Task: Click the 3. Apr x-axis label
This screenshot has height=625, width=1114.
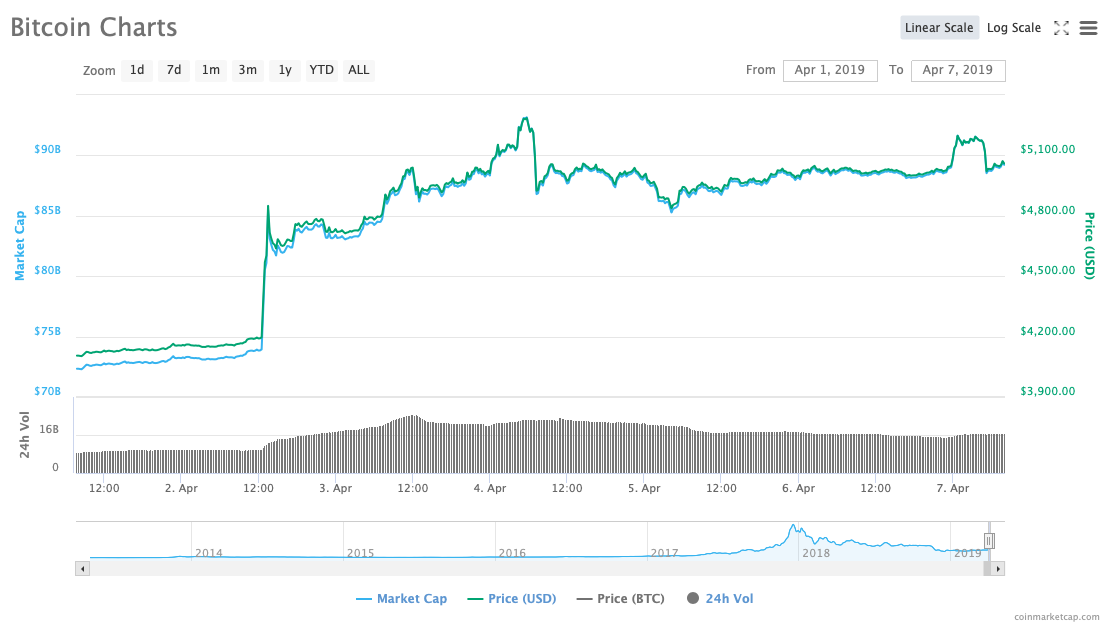Action: pos(335,489)
